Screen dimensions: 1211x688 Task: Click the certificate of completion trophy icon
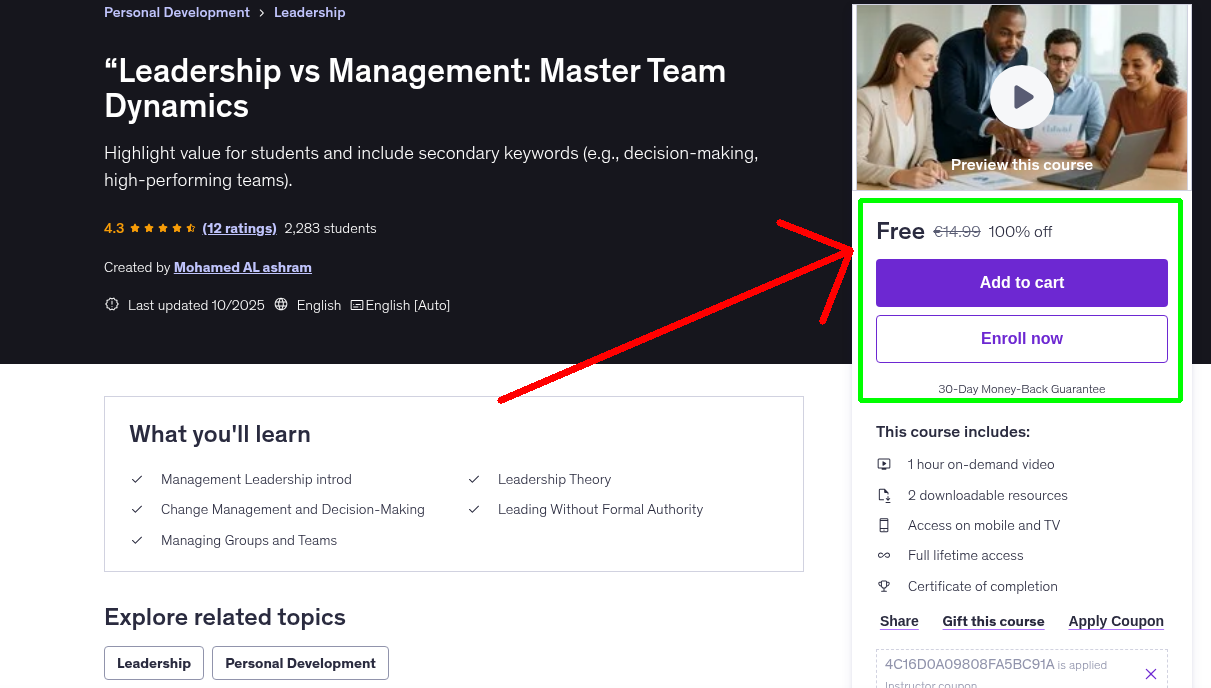[x=885, y=586]
